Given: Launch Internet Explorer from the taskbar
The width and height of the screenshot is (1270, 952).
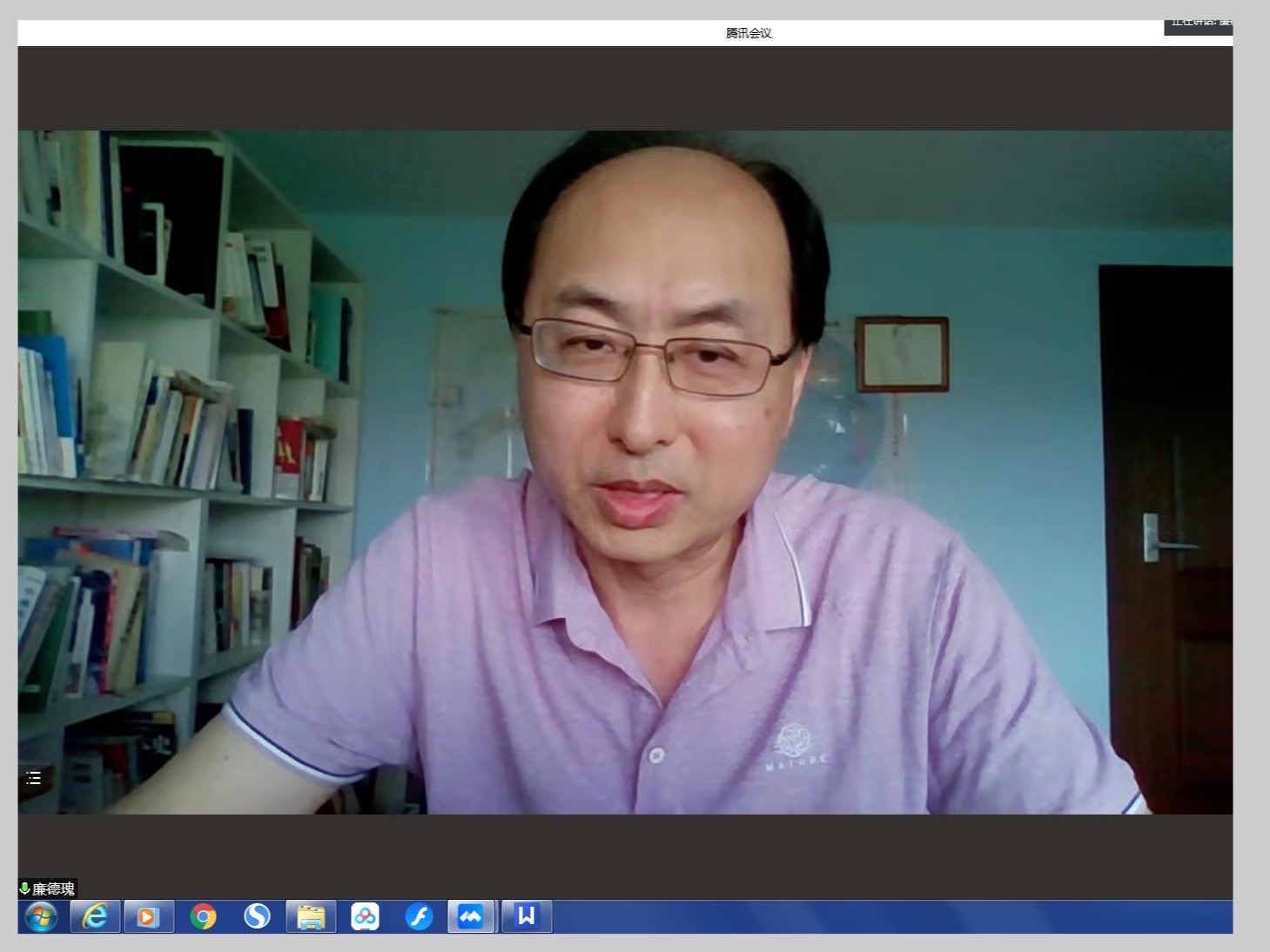Looking at the screenshot, I should pos(95,916).
